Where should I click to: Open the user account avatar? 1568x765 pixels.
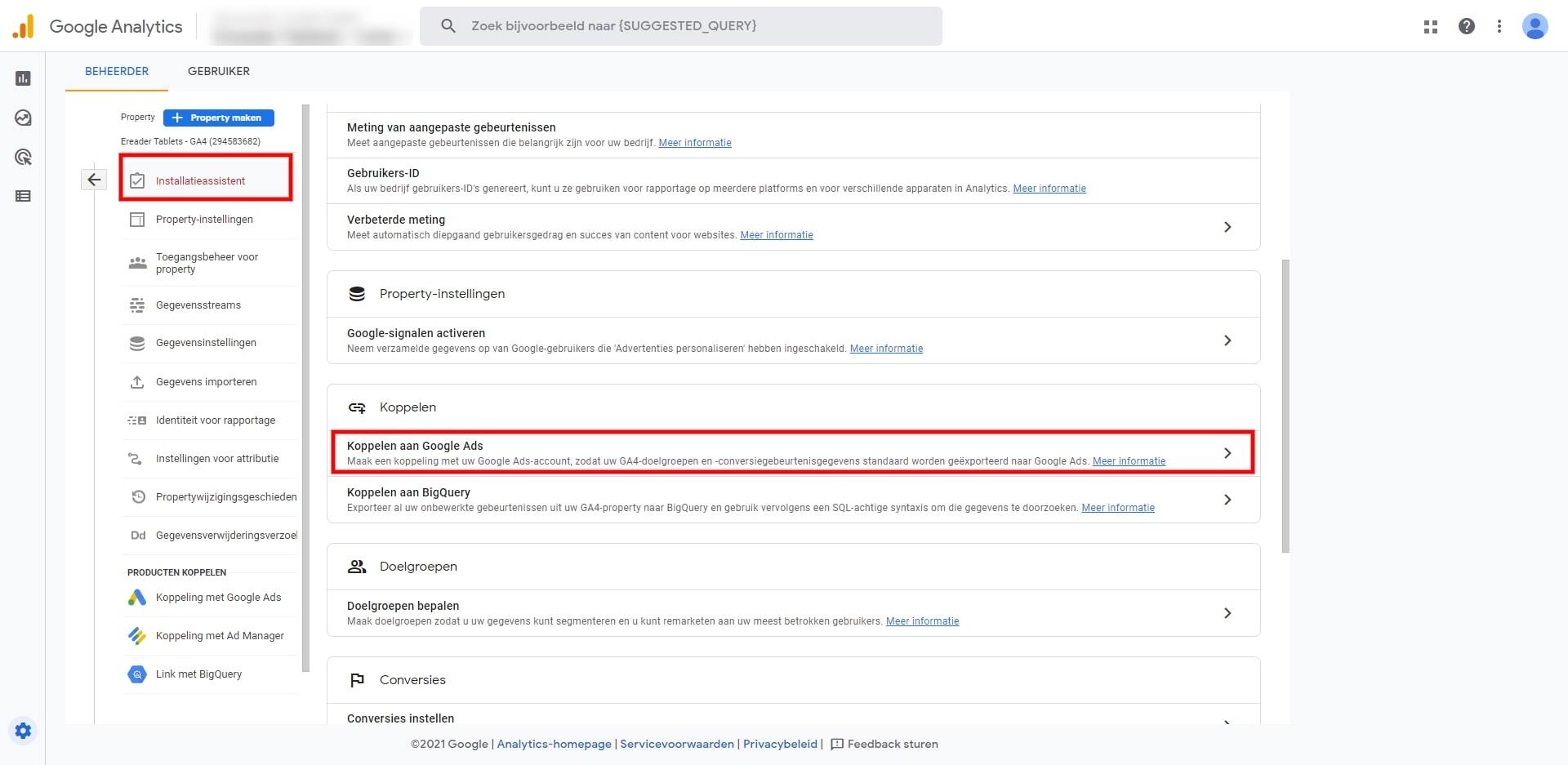coord(1535,26)
